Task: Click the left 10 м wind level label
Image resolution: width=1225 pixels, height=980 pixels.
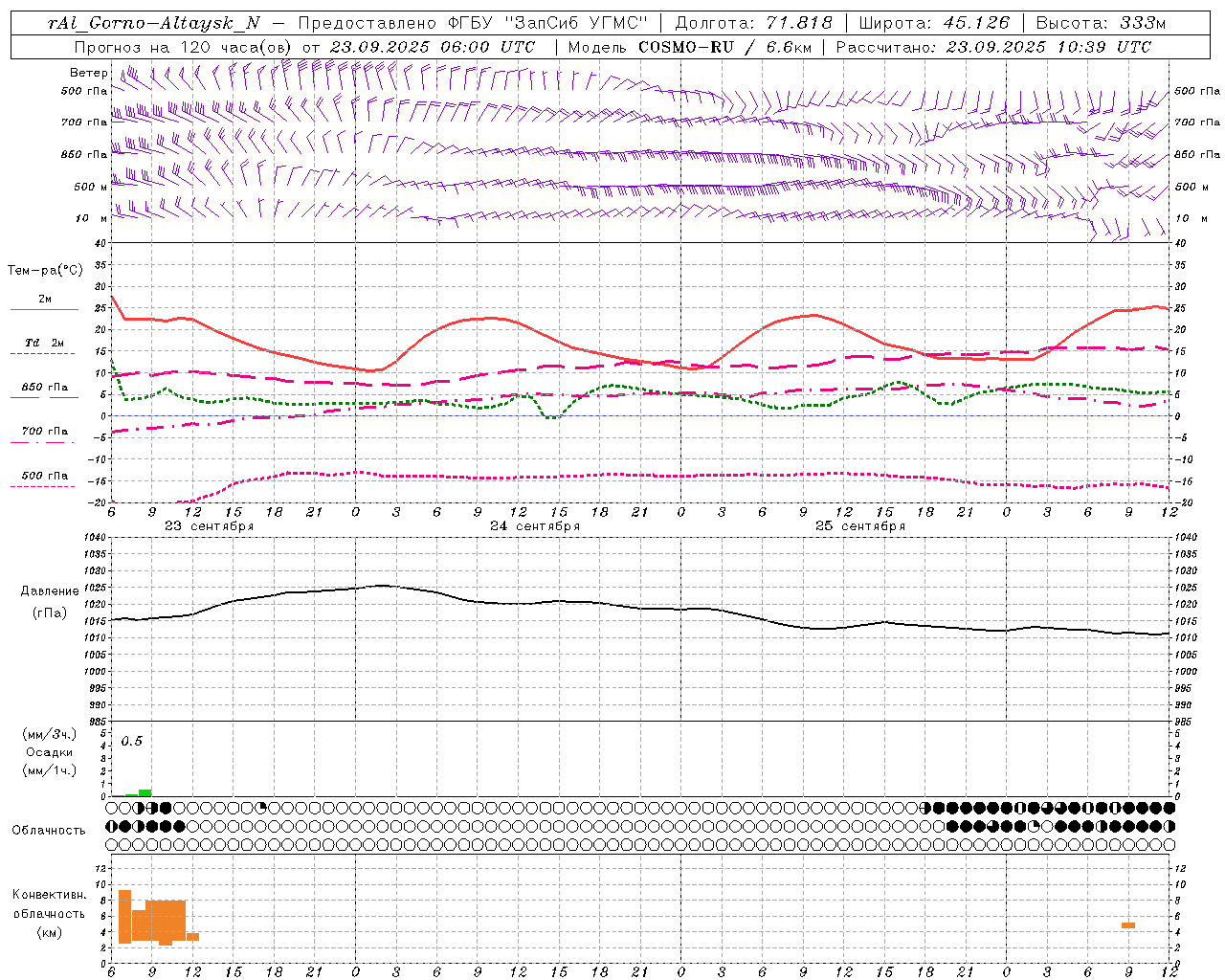Action: click(91, 219)
